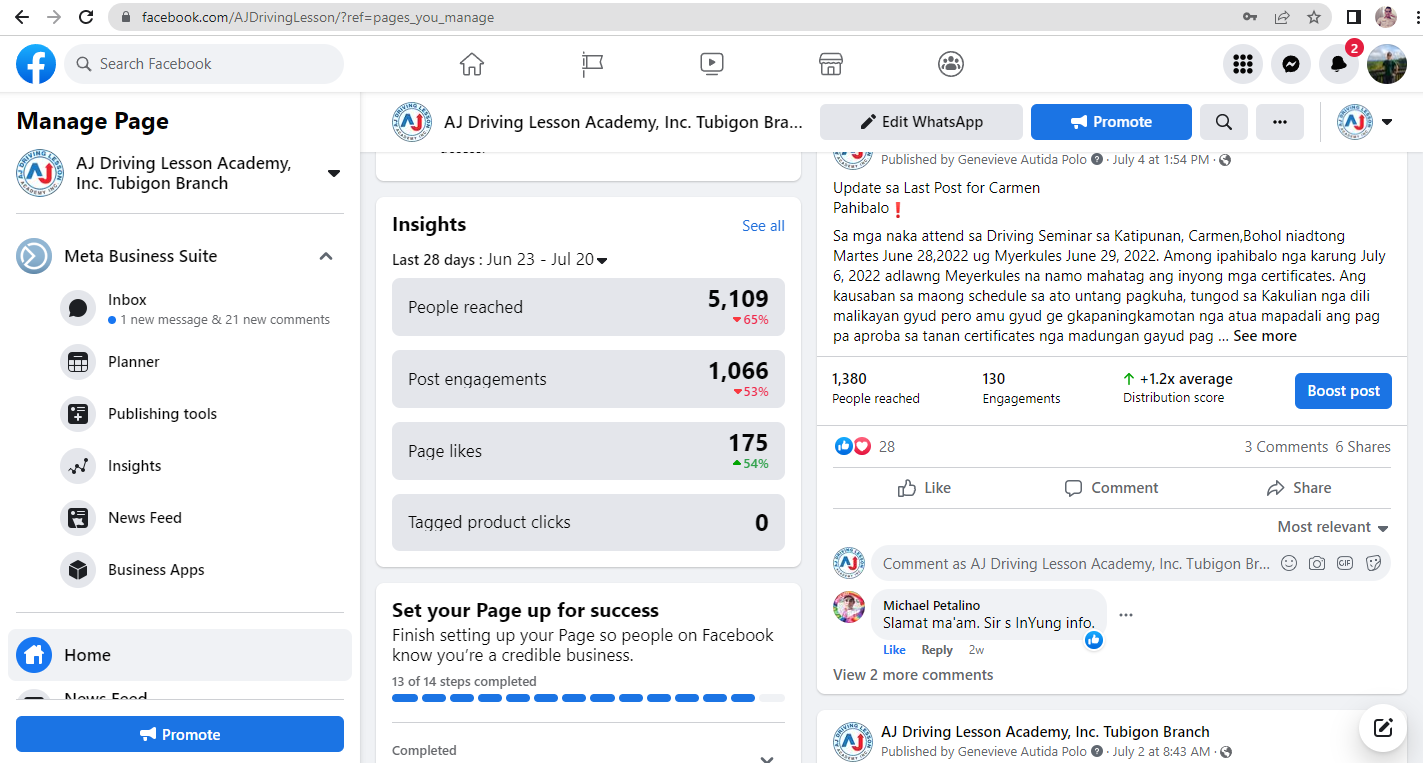Click the sticker icon in comment box
This screenshot has height=763, width=1423.
pos(1373,563)
